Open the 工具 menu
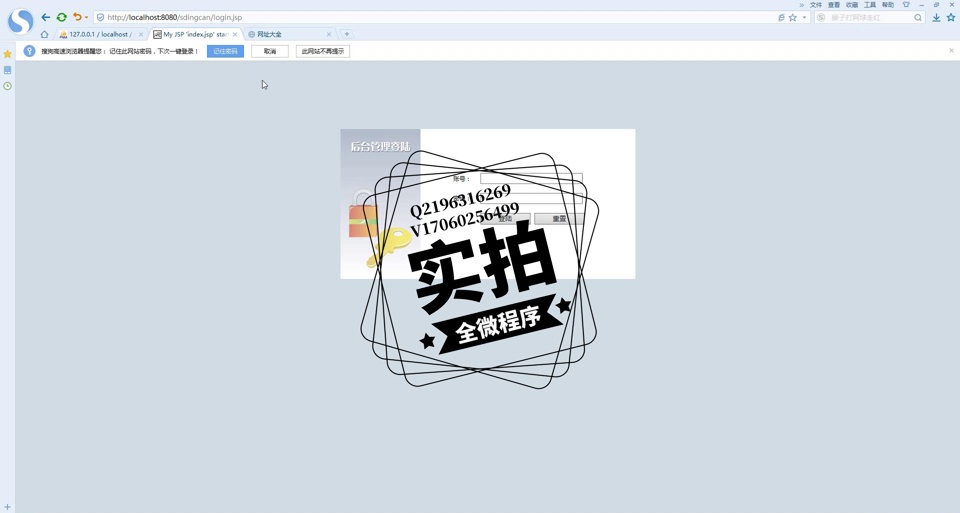This screenshot has height=513, width=960. tap(870, 5)
